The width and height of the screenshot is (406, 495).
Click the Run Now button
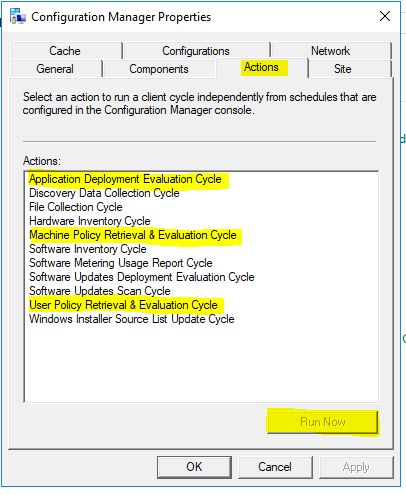coord(322,422)
